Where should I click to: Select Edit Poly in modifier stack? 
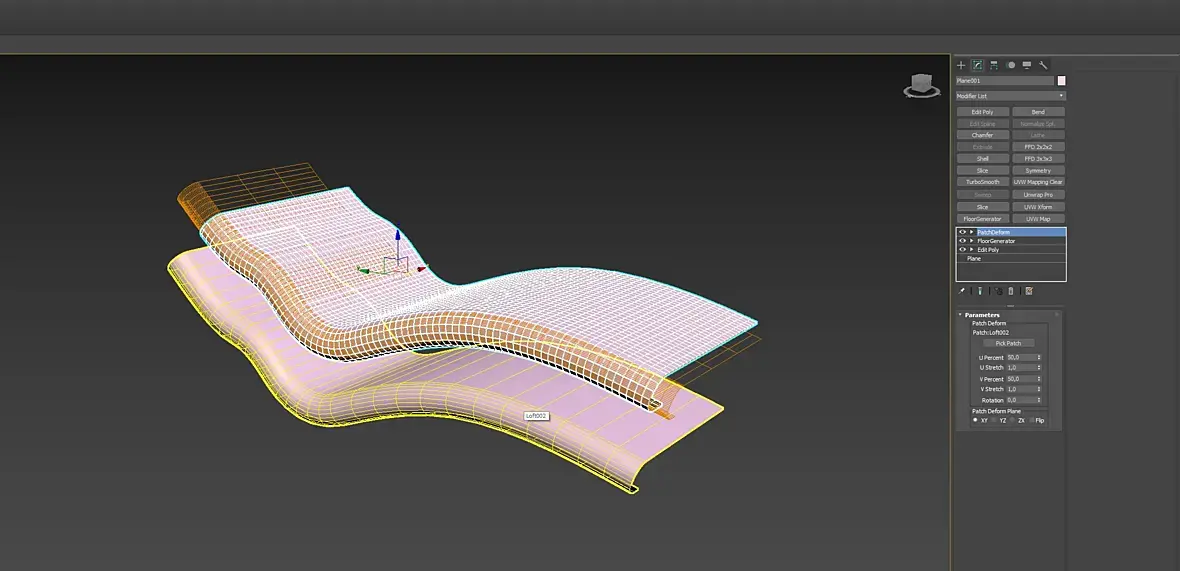(x=988, y=249)
